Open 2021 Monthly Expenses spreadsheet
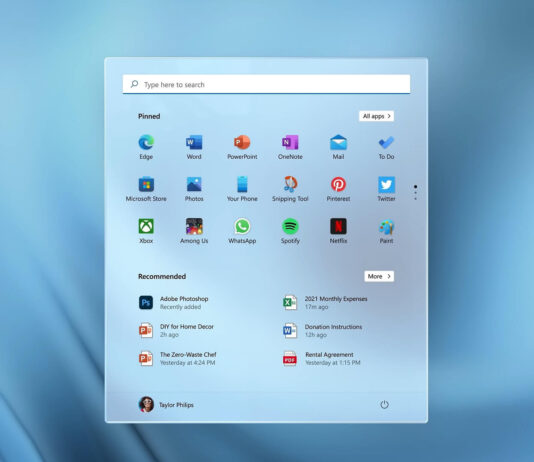This screenshot has width=534, height=462. (325, 303)
